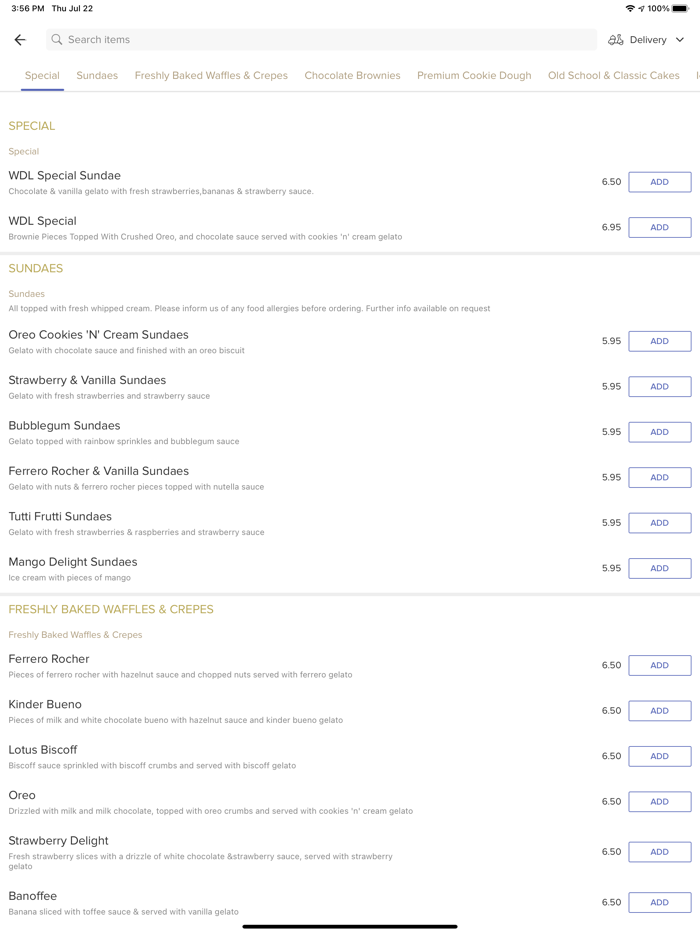Select the Special category tab

click(x=42, y=75)
